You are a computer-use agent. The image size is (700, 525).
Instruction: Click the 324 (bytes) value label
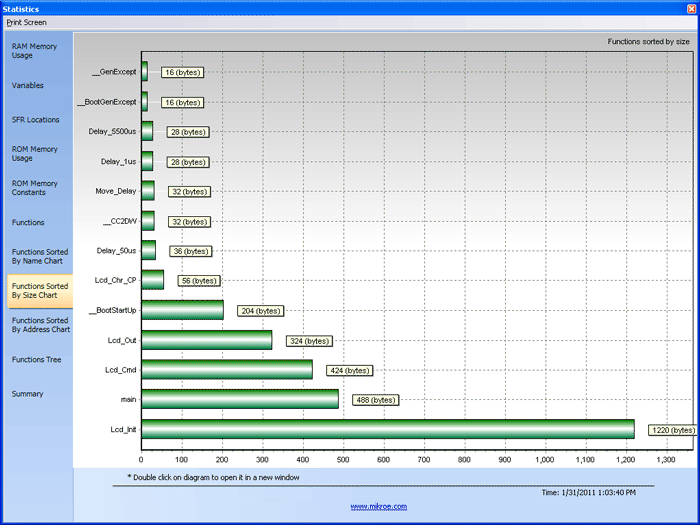pyautogui.click(x=309, y=341)
